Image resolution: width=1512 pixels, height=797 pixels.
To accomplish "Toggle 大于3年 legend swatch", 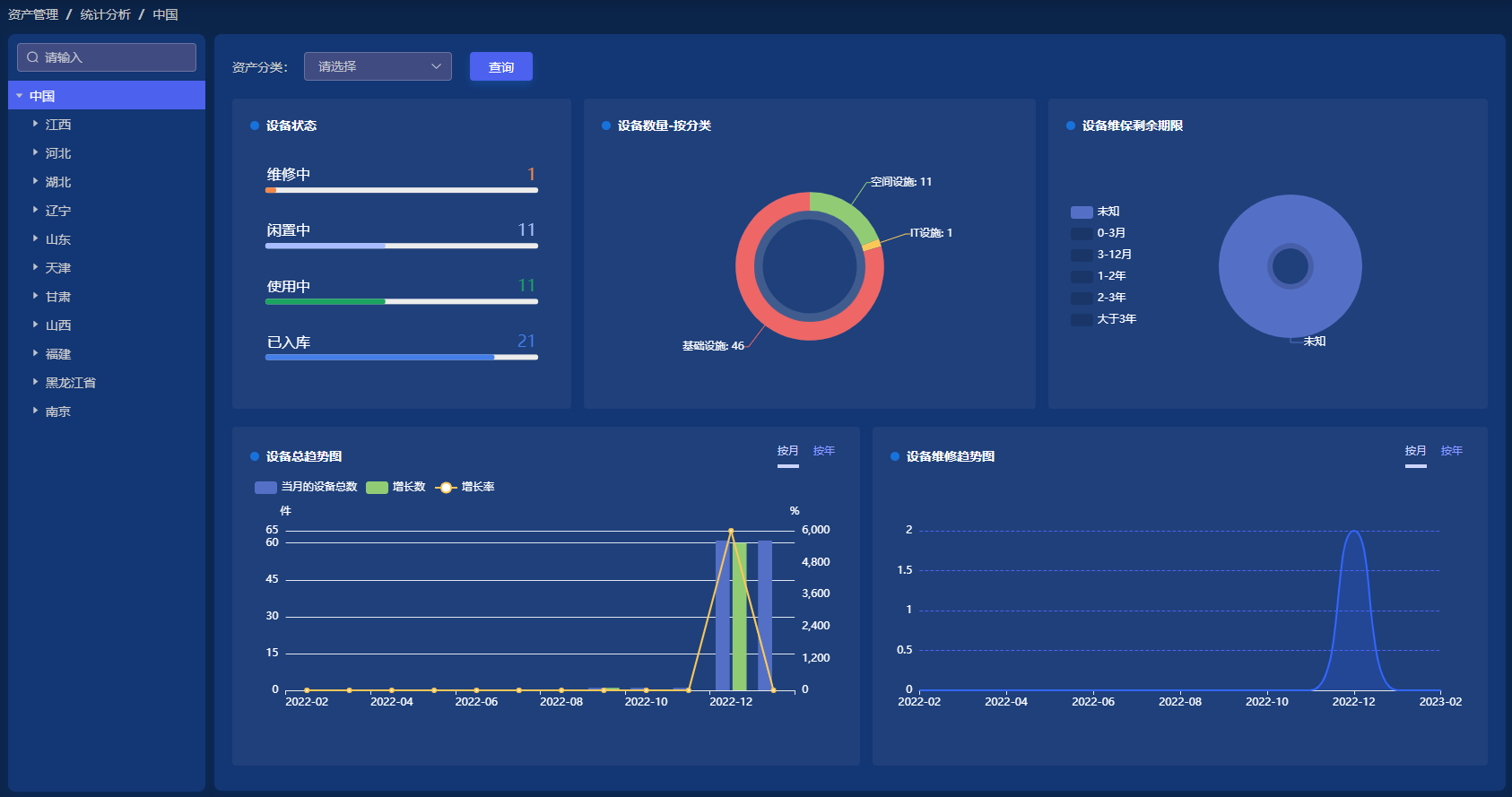I will [x=1082, y=319].
